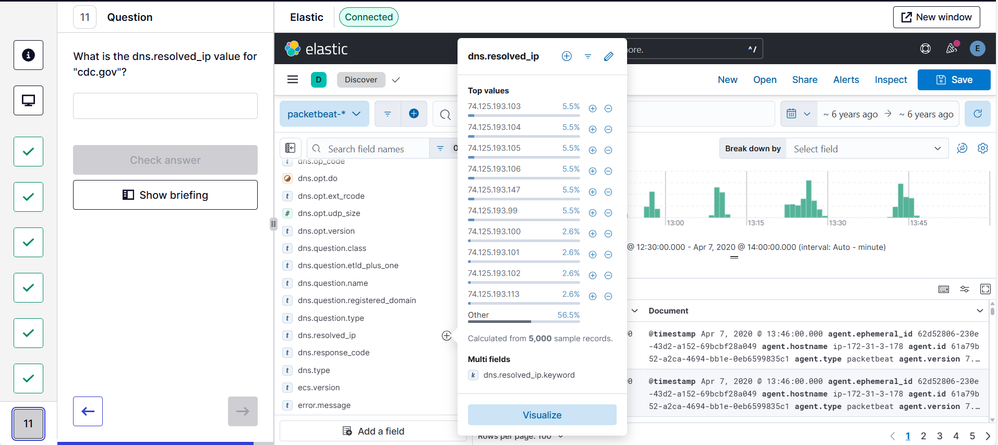Screen dimensions: 998x445
Task: Click the answer input field
Action: coord(165,106)
